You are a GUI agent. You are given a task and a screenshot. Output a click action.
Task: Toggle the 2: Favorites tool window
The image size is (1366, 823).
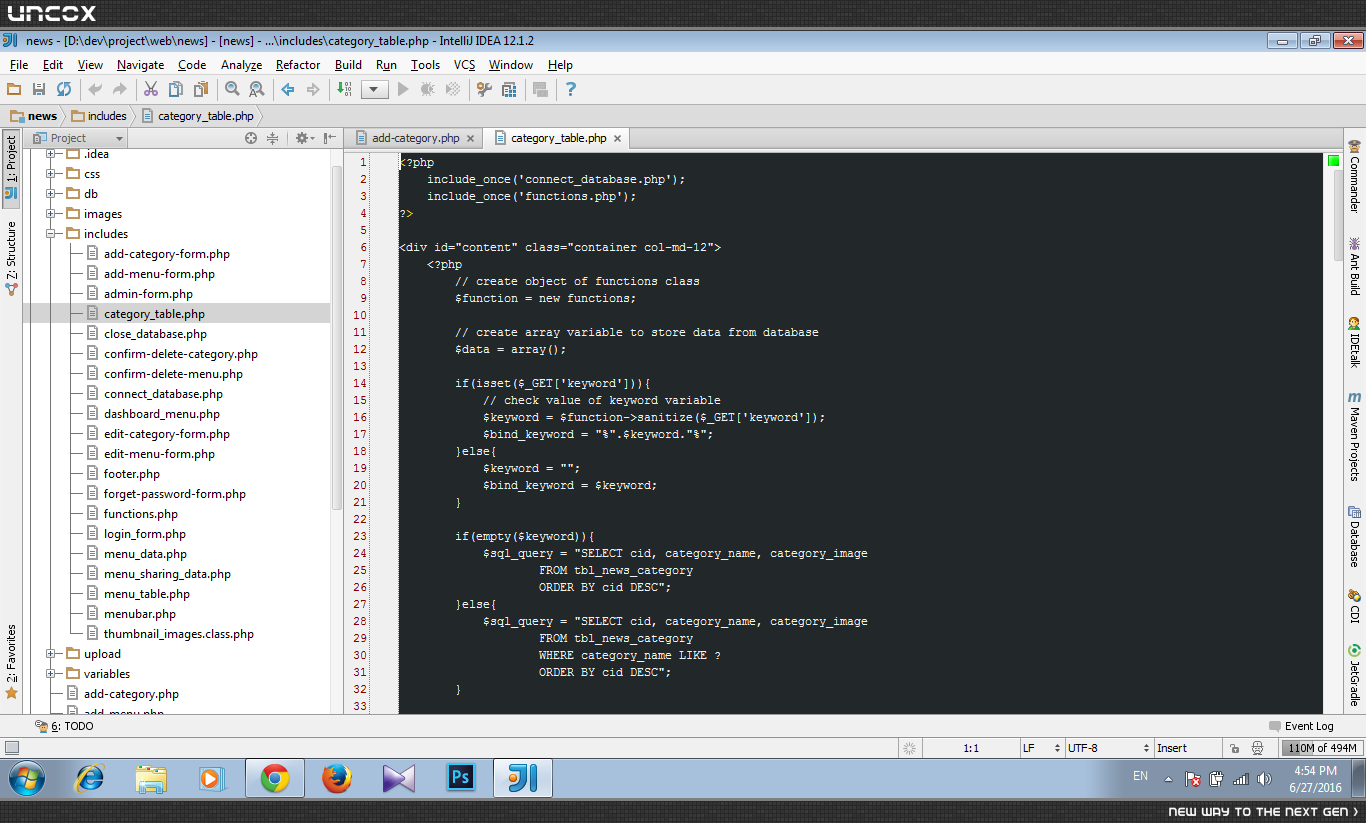11,661
